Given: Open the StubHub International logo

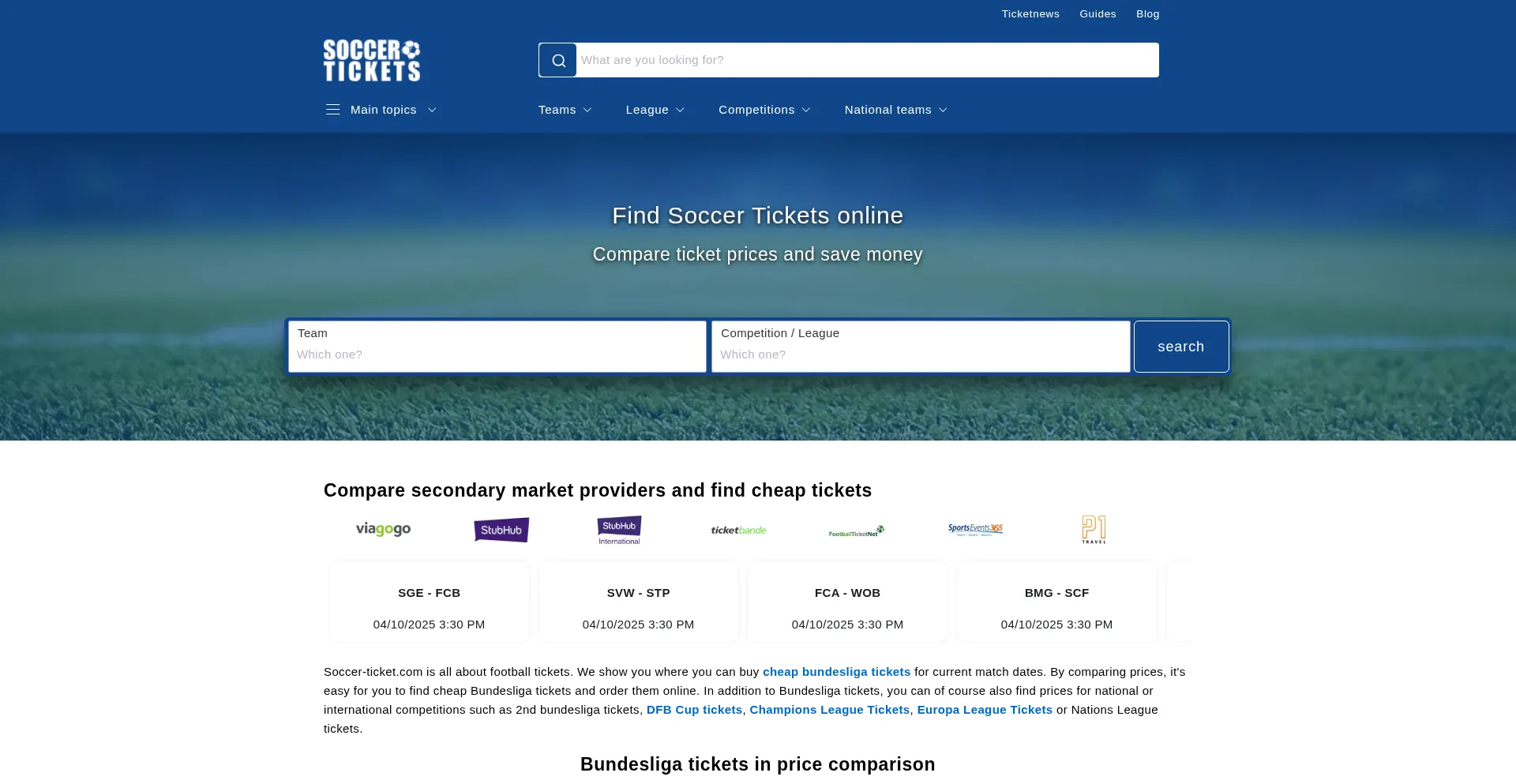Looking at the screenshot, I should [x=619, y=530].
